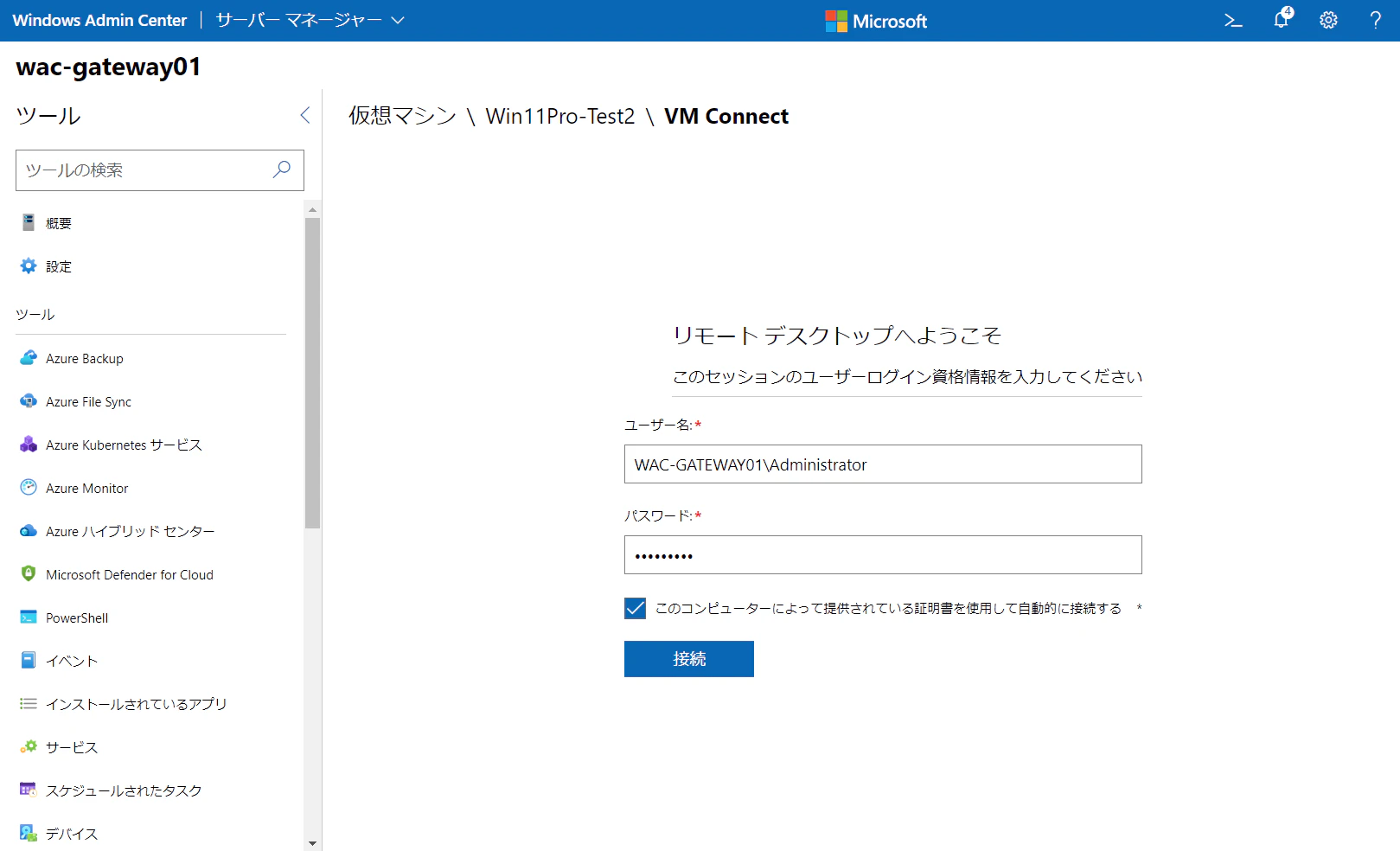This screenshot has height=851, width=1400.
Task: Click the インストールされているアプリ list icon
Action: point(29,703)
